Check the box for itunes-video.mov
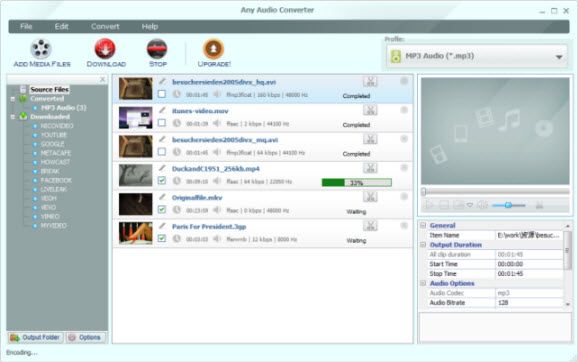This screenshot has width=578, height=362. 162,123
